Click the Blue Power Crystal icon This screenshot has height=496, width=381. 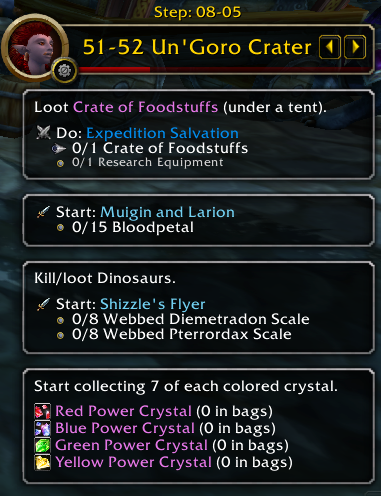(43, 428)
